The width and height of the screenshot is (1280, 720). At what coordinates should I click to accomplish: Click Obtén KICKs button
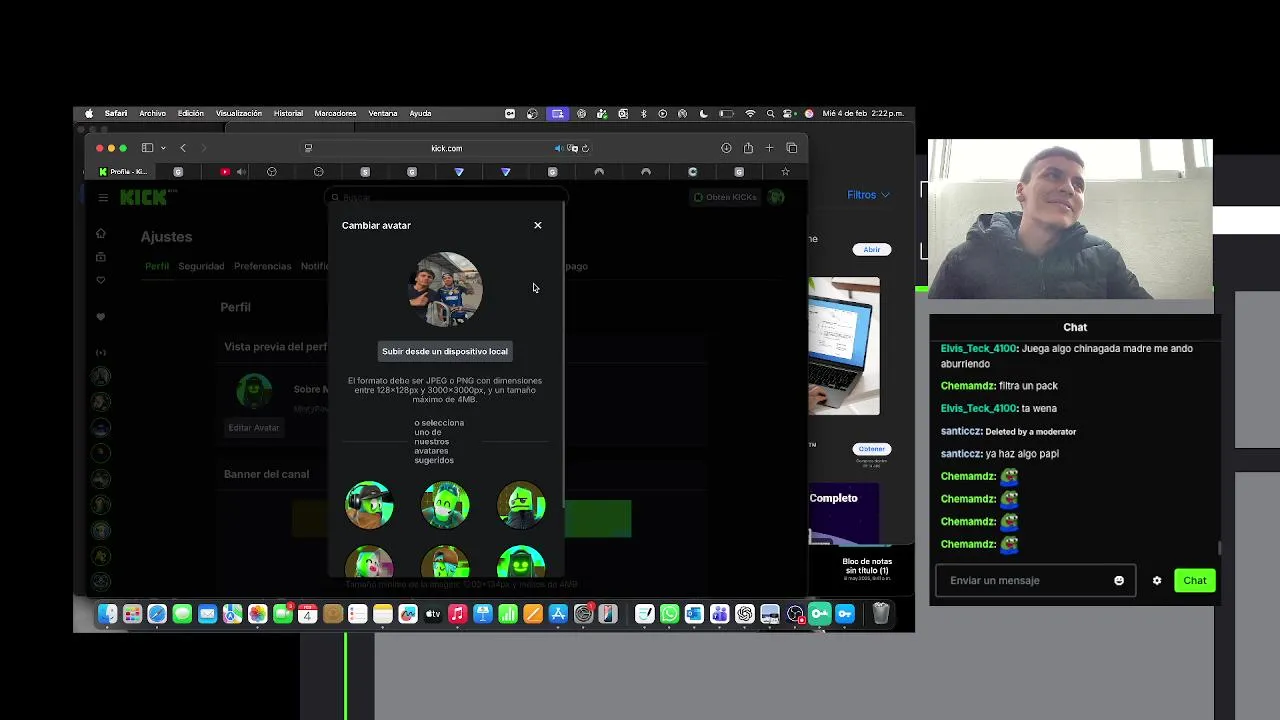click(x=725, y=197)
